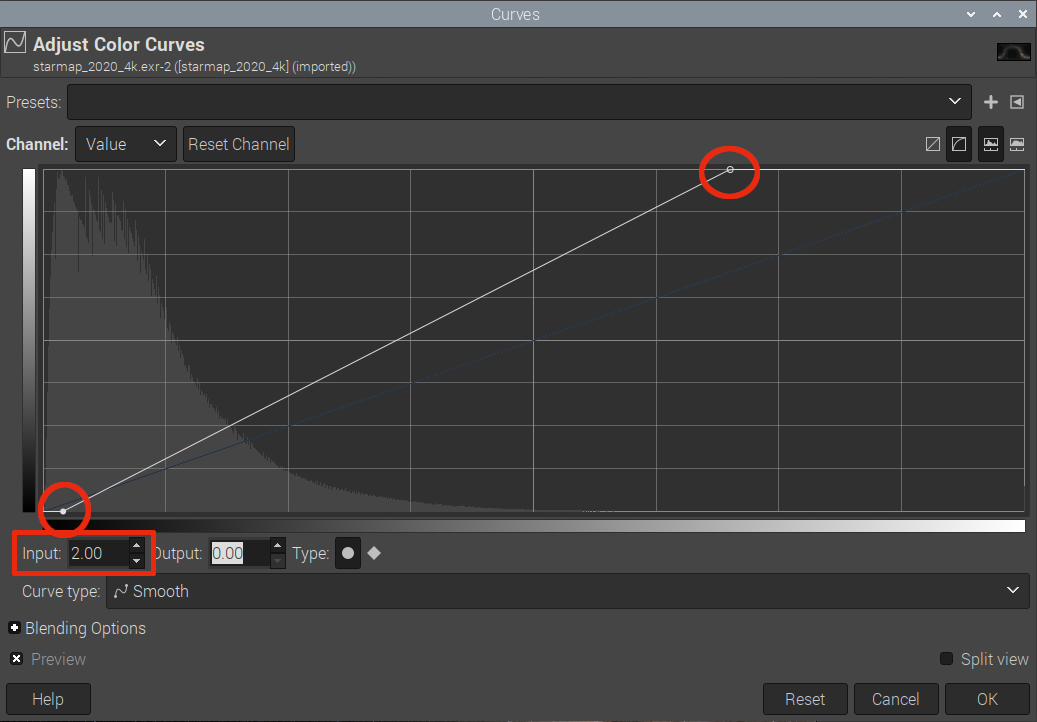Image resolution: width=1037 pixels, height=722 pixels.
Task: Select the linear histogram icon
Action: 991,144
